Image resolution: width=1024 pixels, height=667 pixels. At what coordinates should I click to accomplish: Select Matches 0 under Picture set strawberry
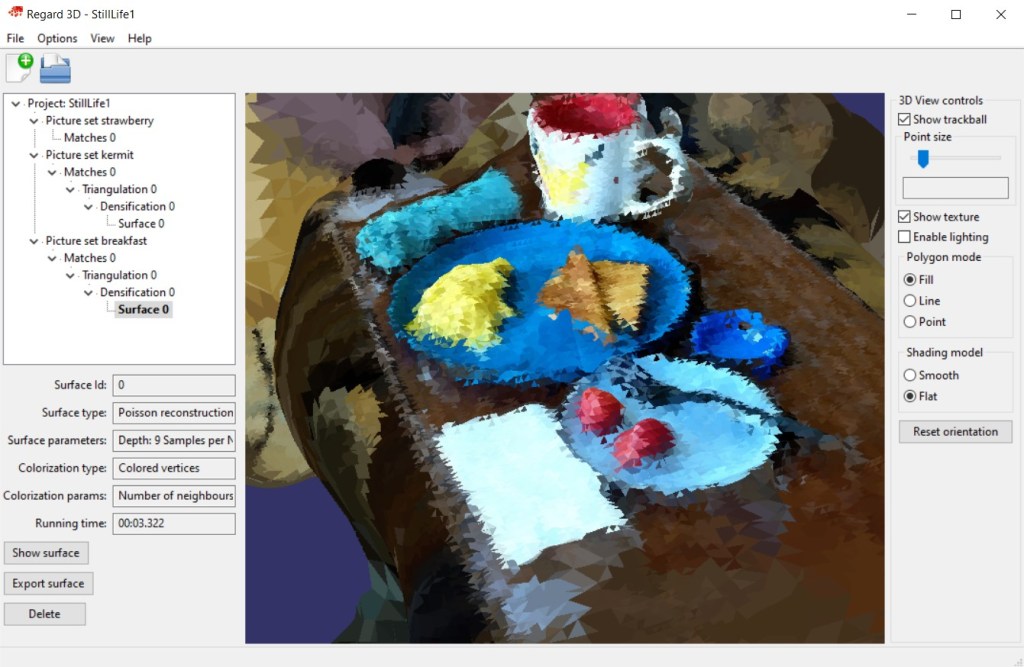pos(89,138)
